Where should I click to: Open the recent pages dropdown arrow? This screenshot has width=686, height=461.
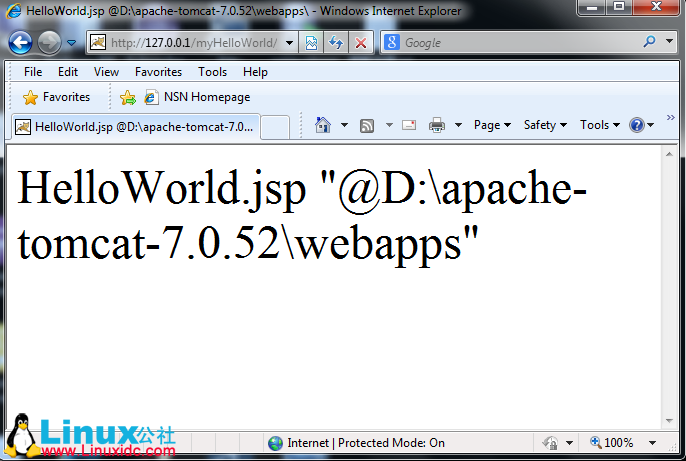(71, 43)
